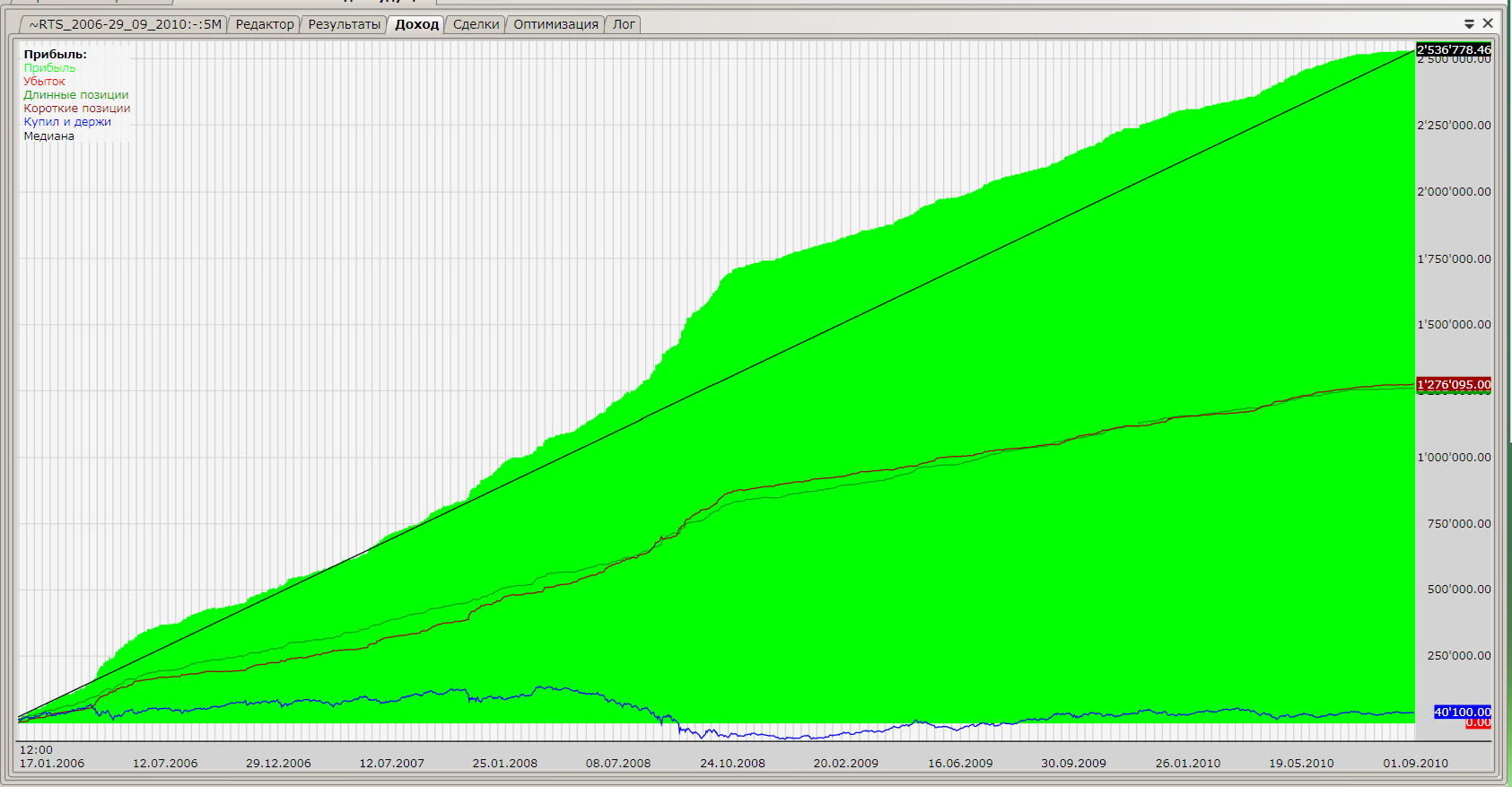This screenshot has width=1512, height=787.
Task: Click the 2'536'778.46 value label
Action: [1454, 49]
